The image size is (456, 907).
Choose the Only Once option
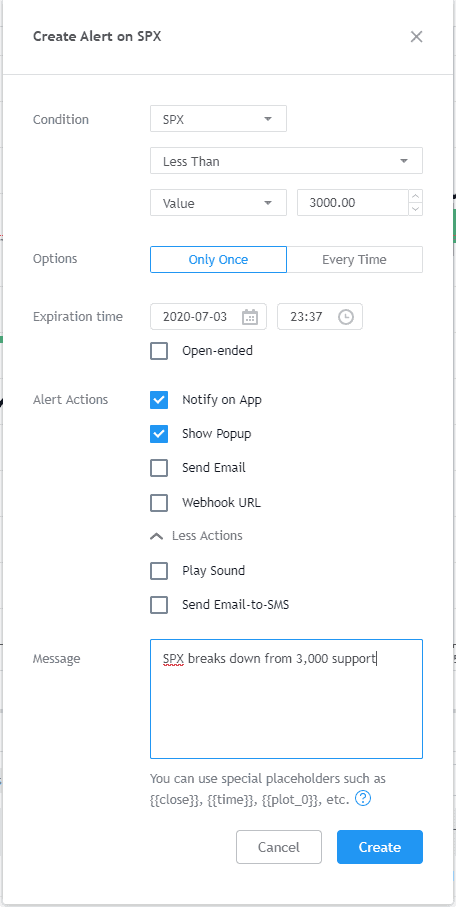[x=218, y=260]
